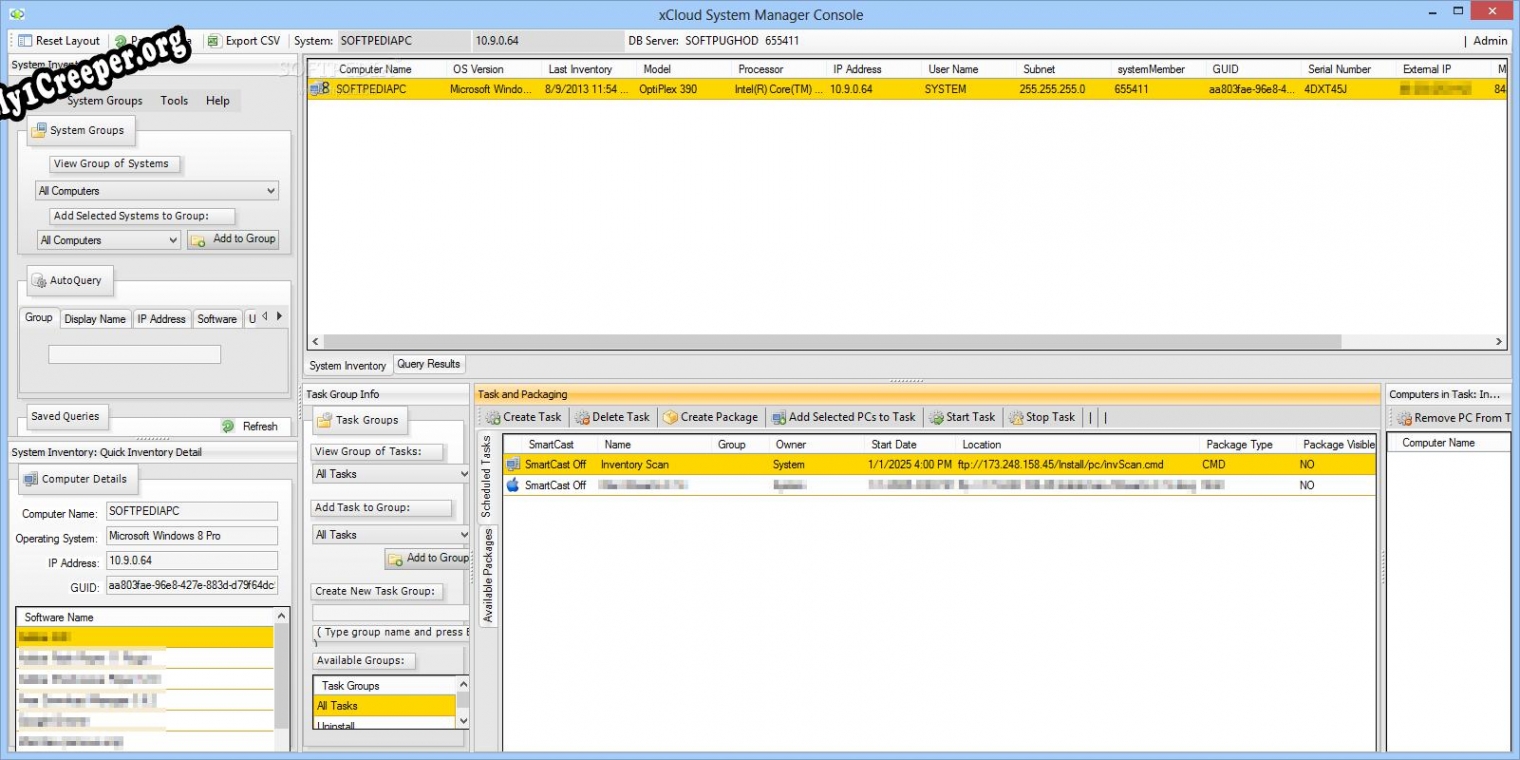Click the Create Task icon
The height and width of the screenshot is (760, 1520).
click(x=493, y=417)
